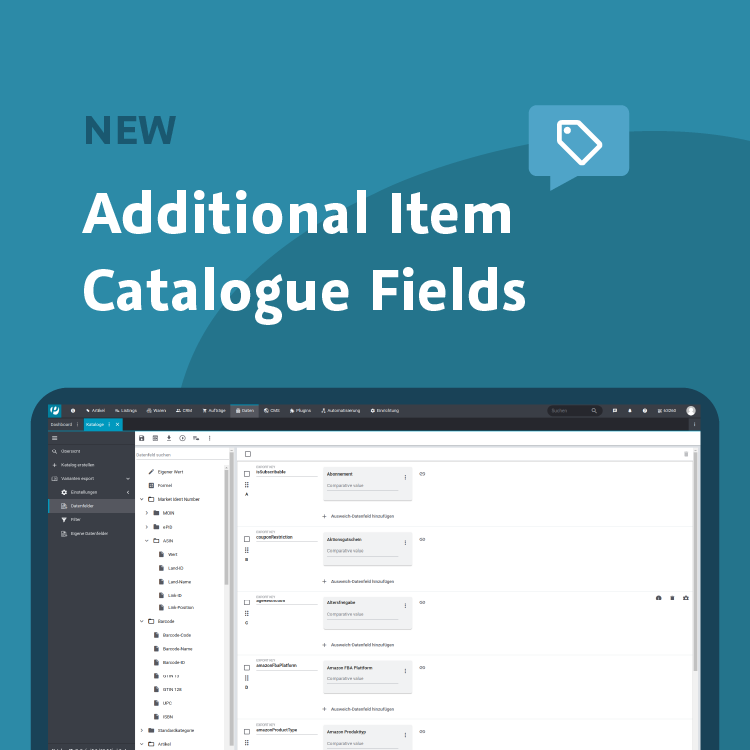This screenshot has width=750, height=750.
Task: Click the magnifier icon in top search bar
Action: click(x=594, y=410)
